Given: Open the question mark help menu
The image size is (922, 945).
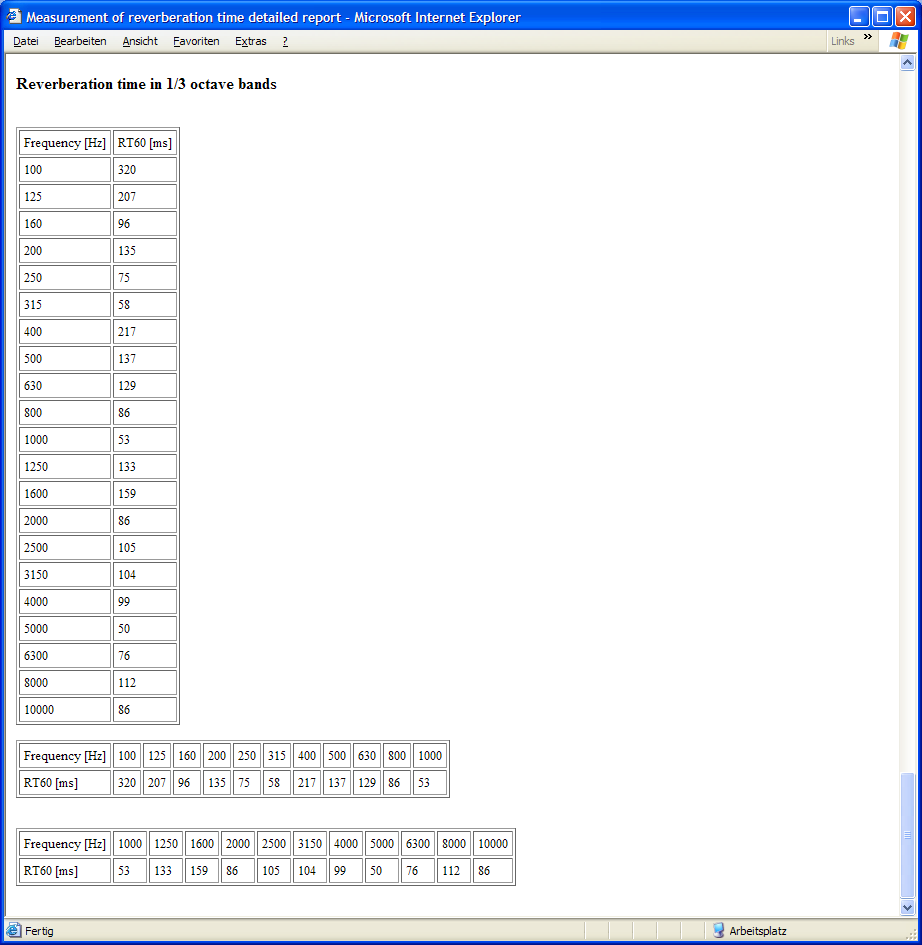Looking at the screenshot, I should [285, 41].
